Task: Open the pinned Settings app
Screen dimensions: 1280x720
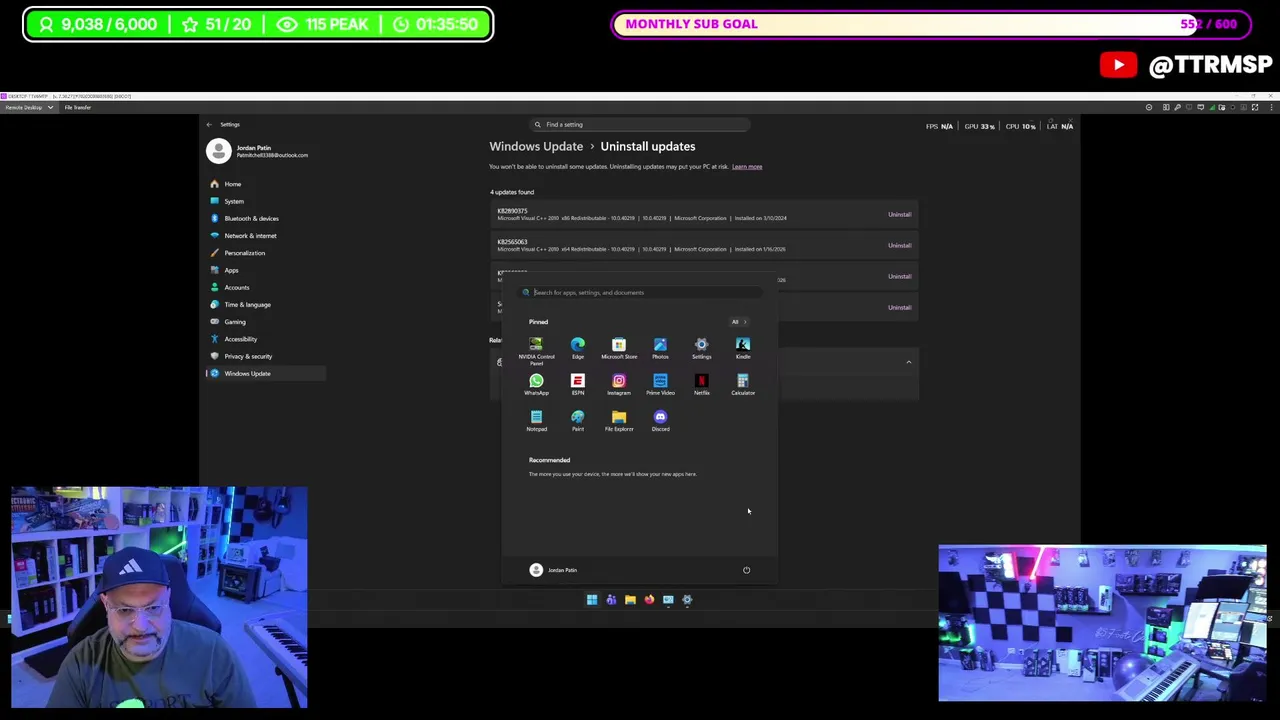Action: [702, 348]
